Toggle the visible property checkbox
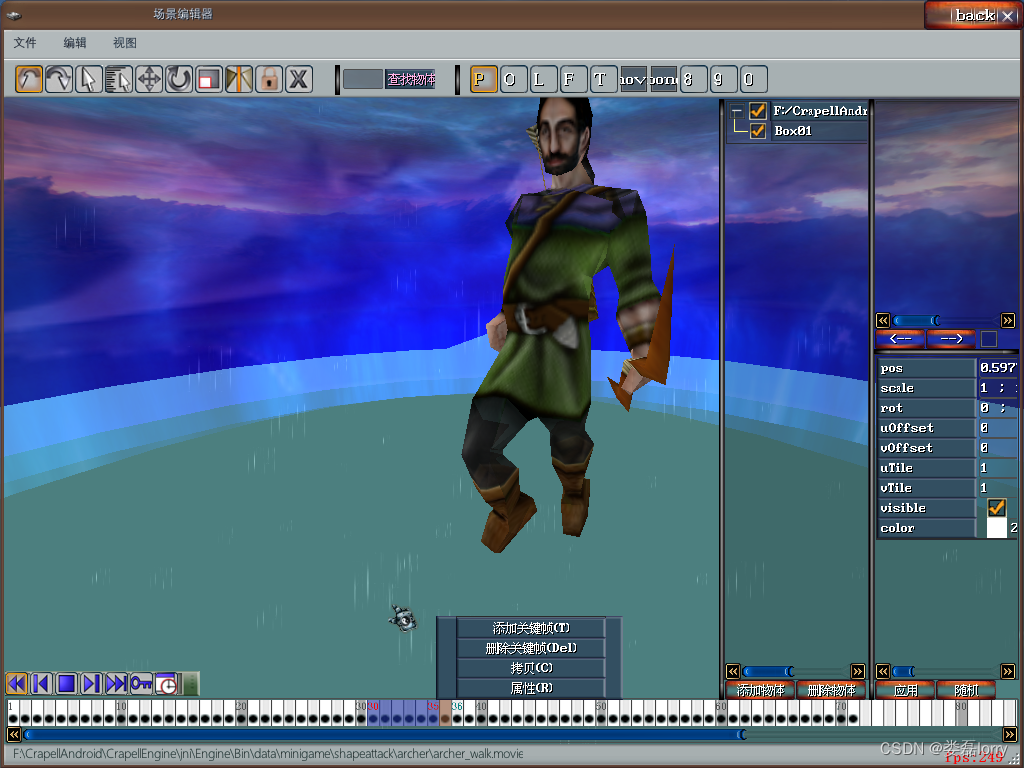The image size is (1024, 768). 997,507
